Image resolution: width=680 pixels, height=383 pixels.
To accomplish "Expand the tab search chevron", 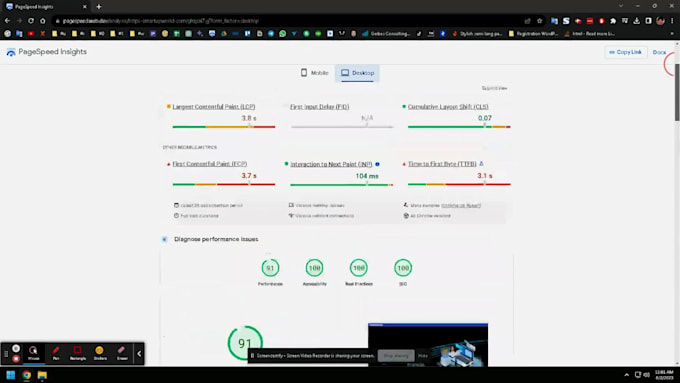I will click(621, 6).
